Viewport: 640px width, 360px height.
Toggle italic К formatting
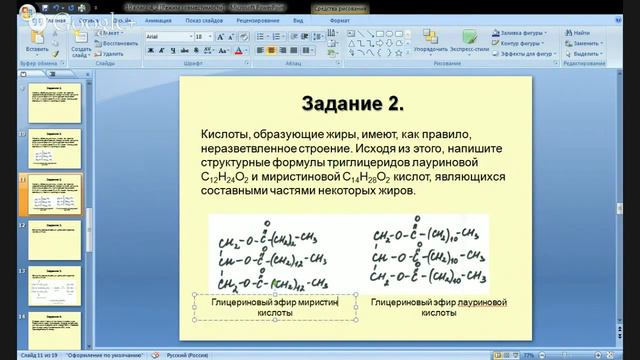coord(162,51)
